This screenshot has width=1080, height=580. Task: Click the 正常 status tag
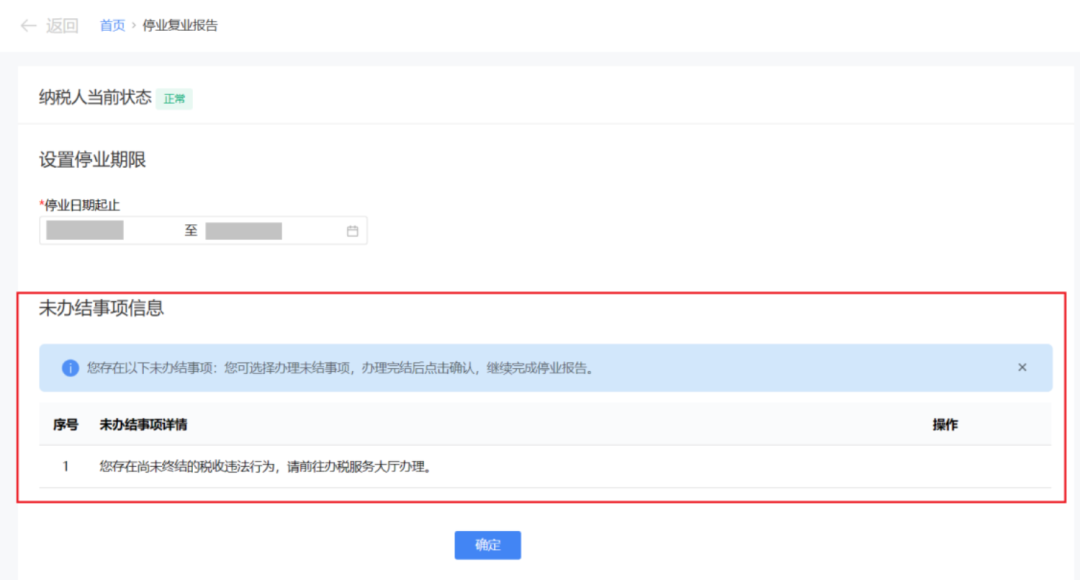coord(174,99)
